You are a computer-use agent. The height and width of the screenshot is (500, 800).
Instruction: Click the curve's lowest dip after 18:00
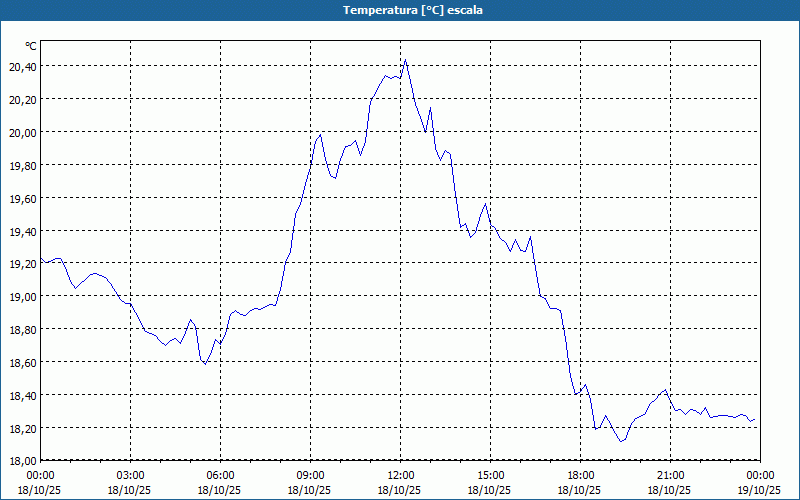point(621,441)
